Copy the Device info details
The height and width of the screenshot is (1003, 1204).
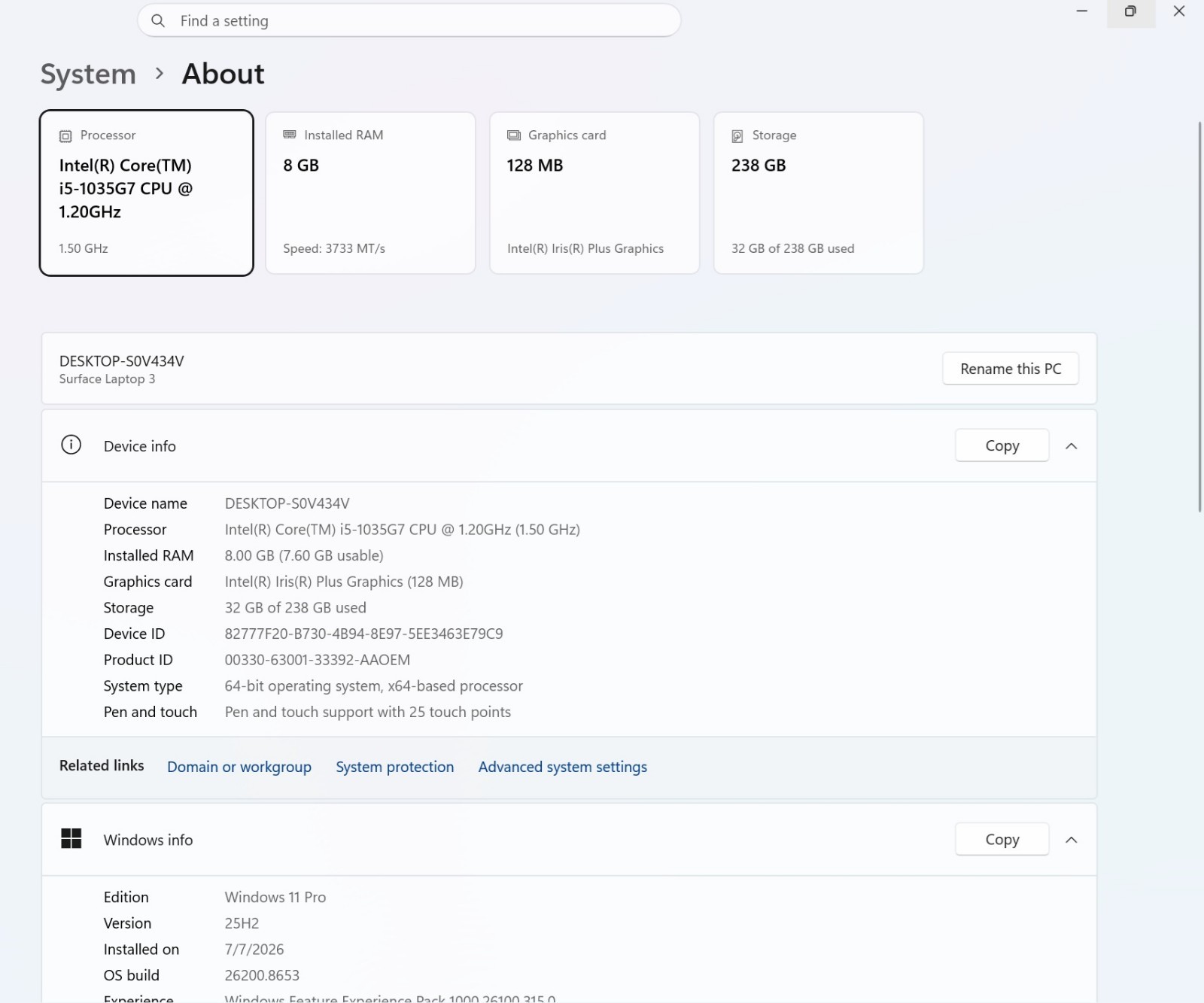[x=1002, y=445]
